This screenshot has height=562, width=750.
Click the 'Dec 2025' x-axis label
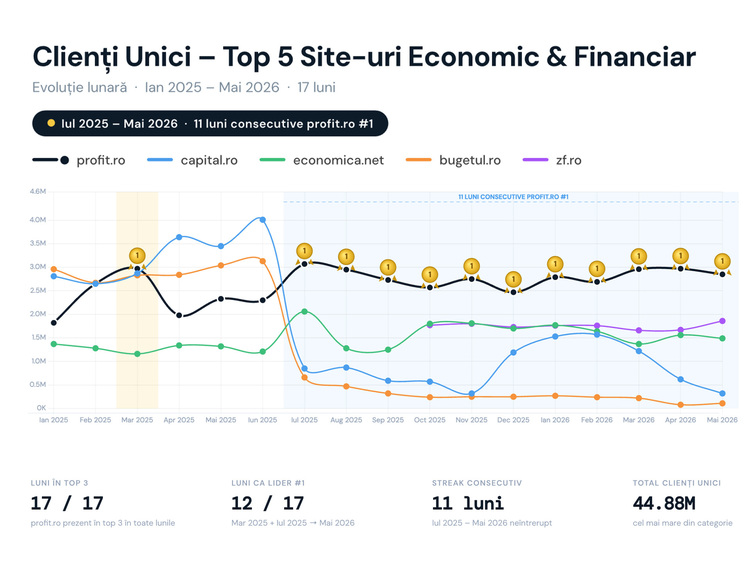click(x=513, y=420)
